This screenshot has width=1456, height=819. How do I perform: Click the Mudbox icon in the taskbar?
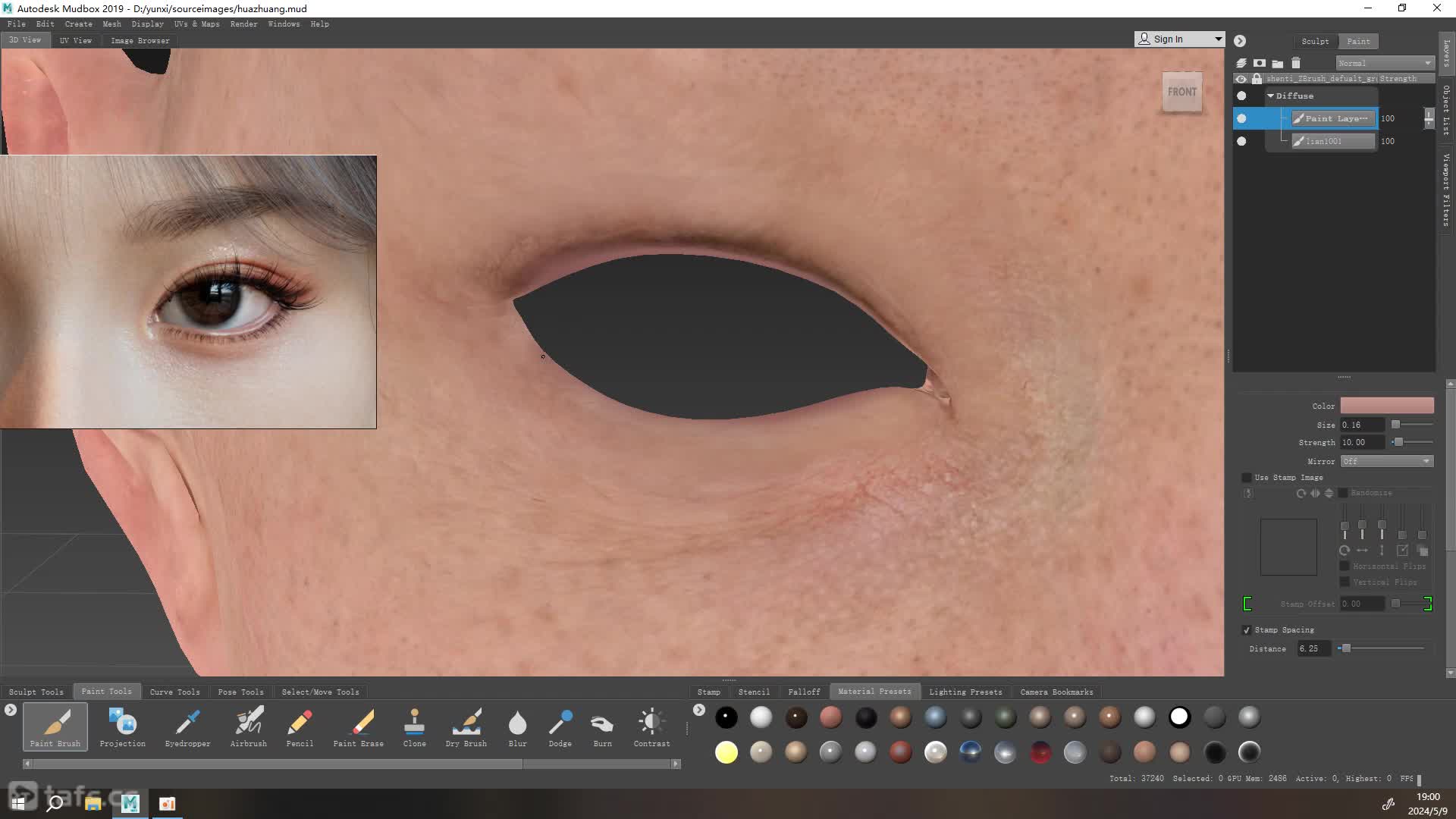130,803
